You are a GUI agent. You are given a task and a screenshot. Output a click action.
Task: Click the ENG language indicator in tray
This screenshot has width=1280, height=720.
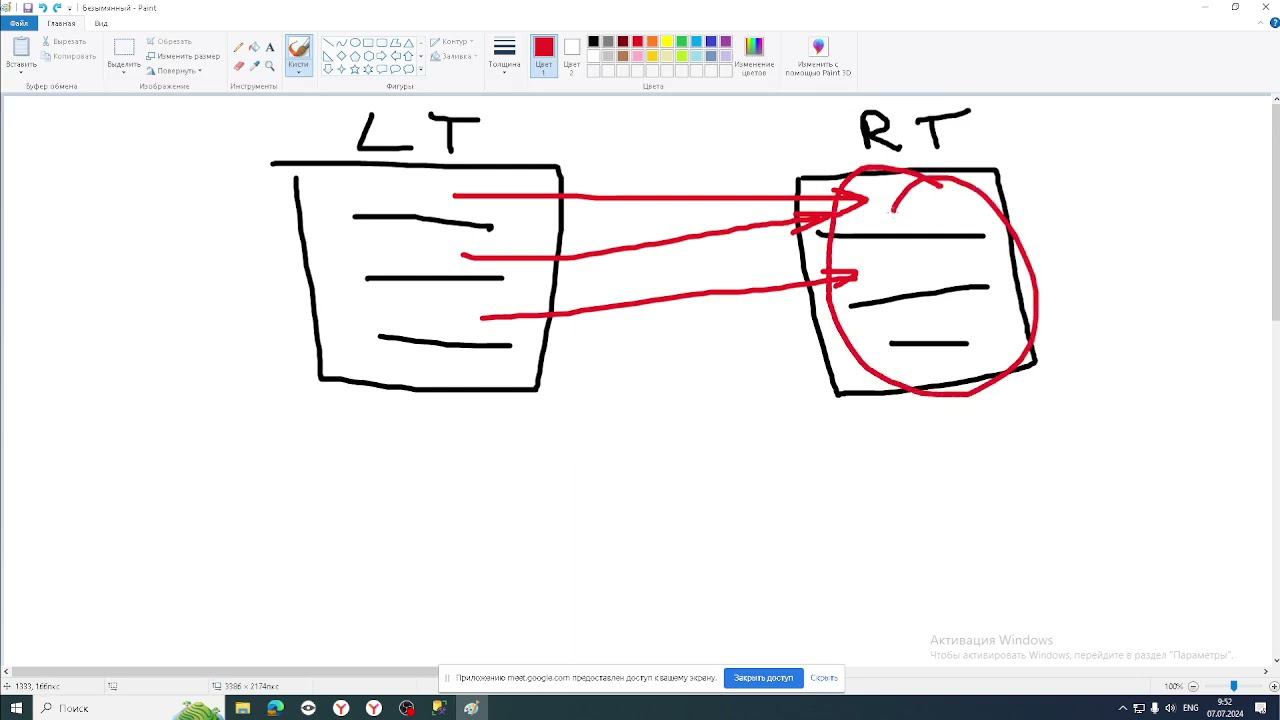pos(1190,708)
